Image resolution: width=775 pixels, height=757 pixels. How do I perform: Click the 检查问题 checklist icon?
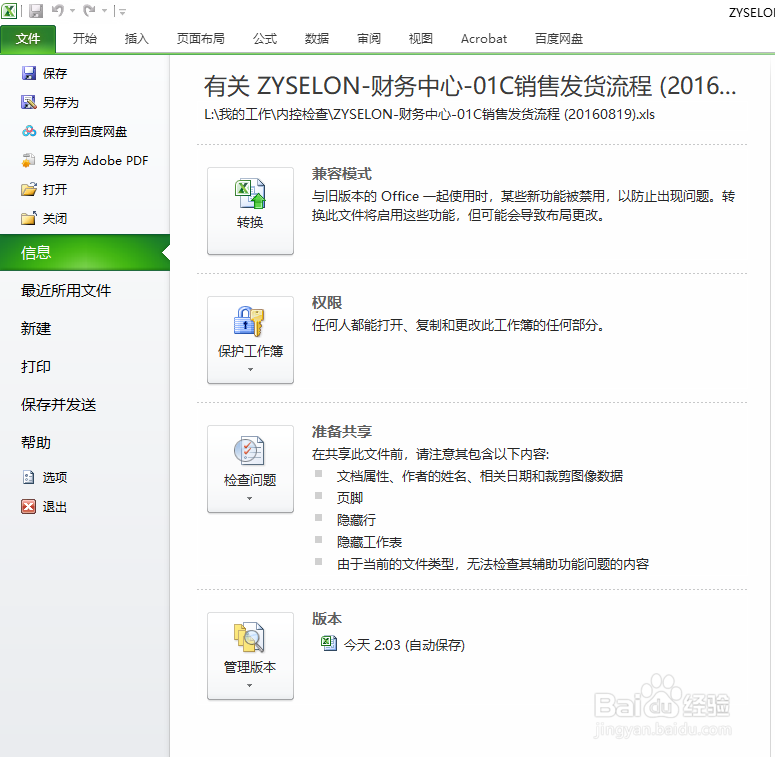(x=250, y=450)
